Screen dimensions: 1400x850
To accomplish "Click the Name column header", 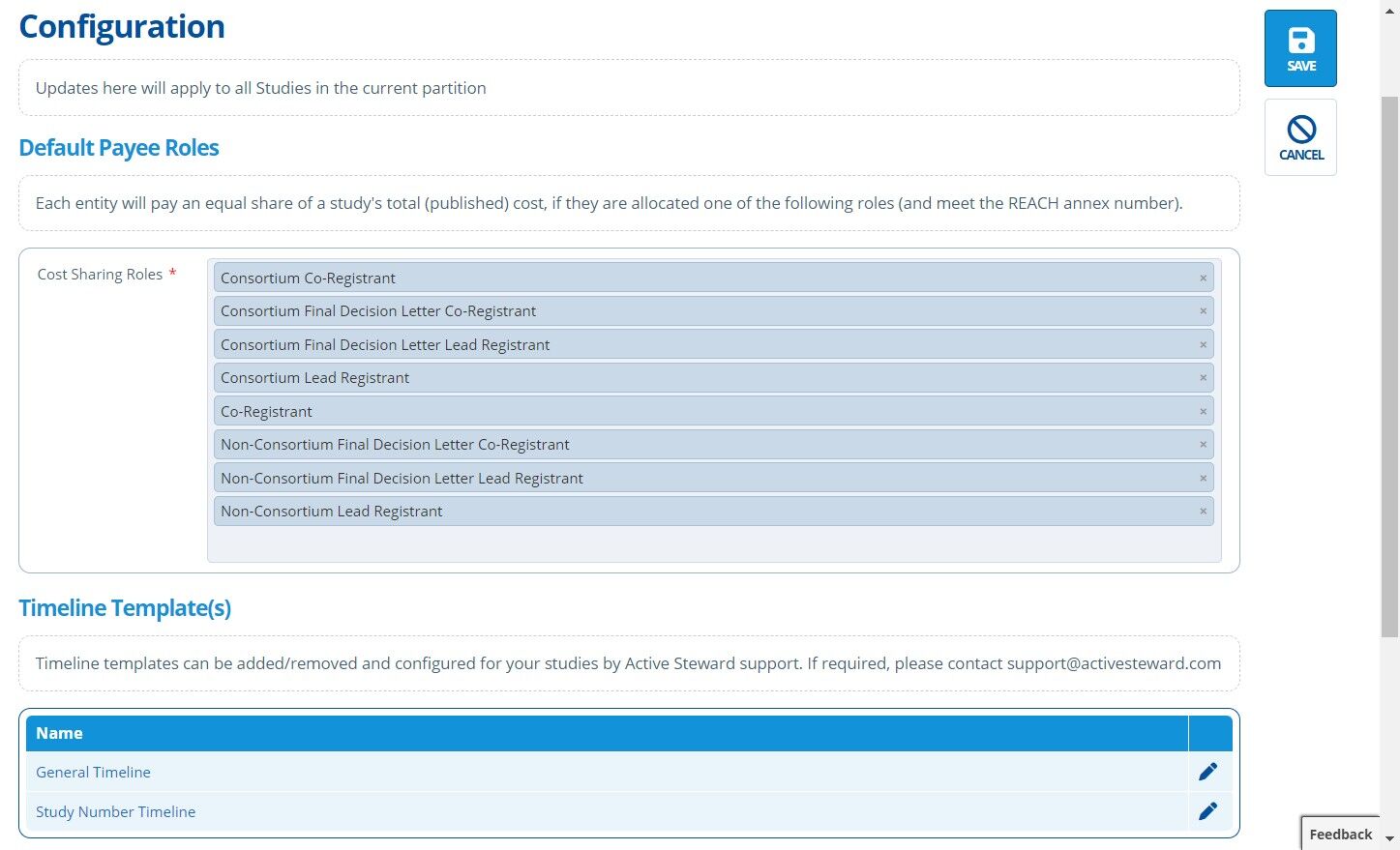I will pos(607,733).
